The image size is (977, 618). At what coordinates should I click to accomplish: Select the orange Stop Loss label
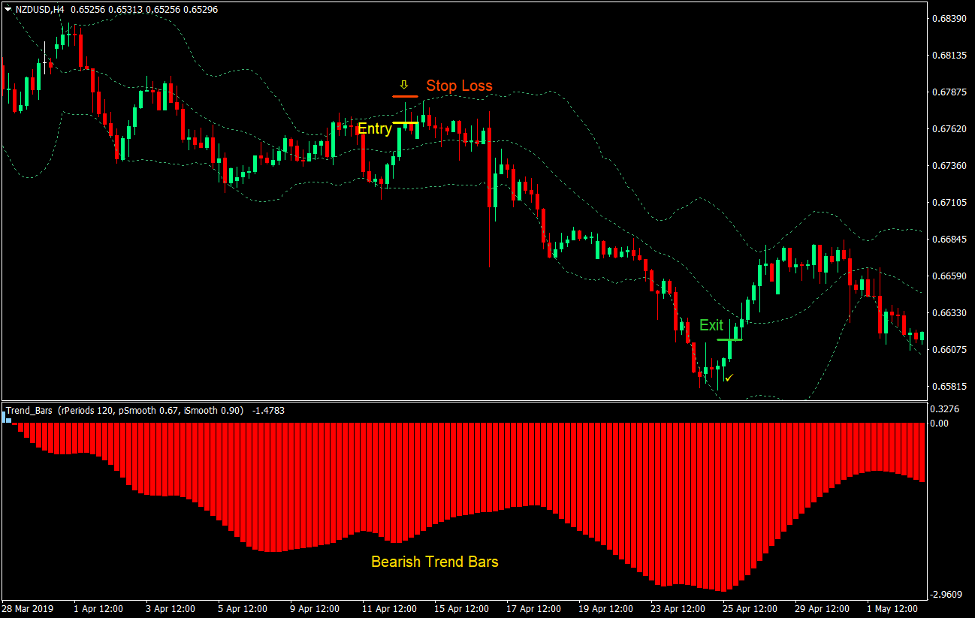pos(459,86)
